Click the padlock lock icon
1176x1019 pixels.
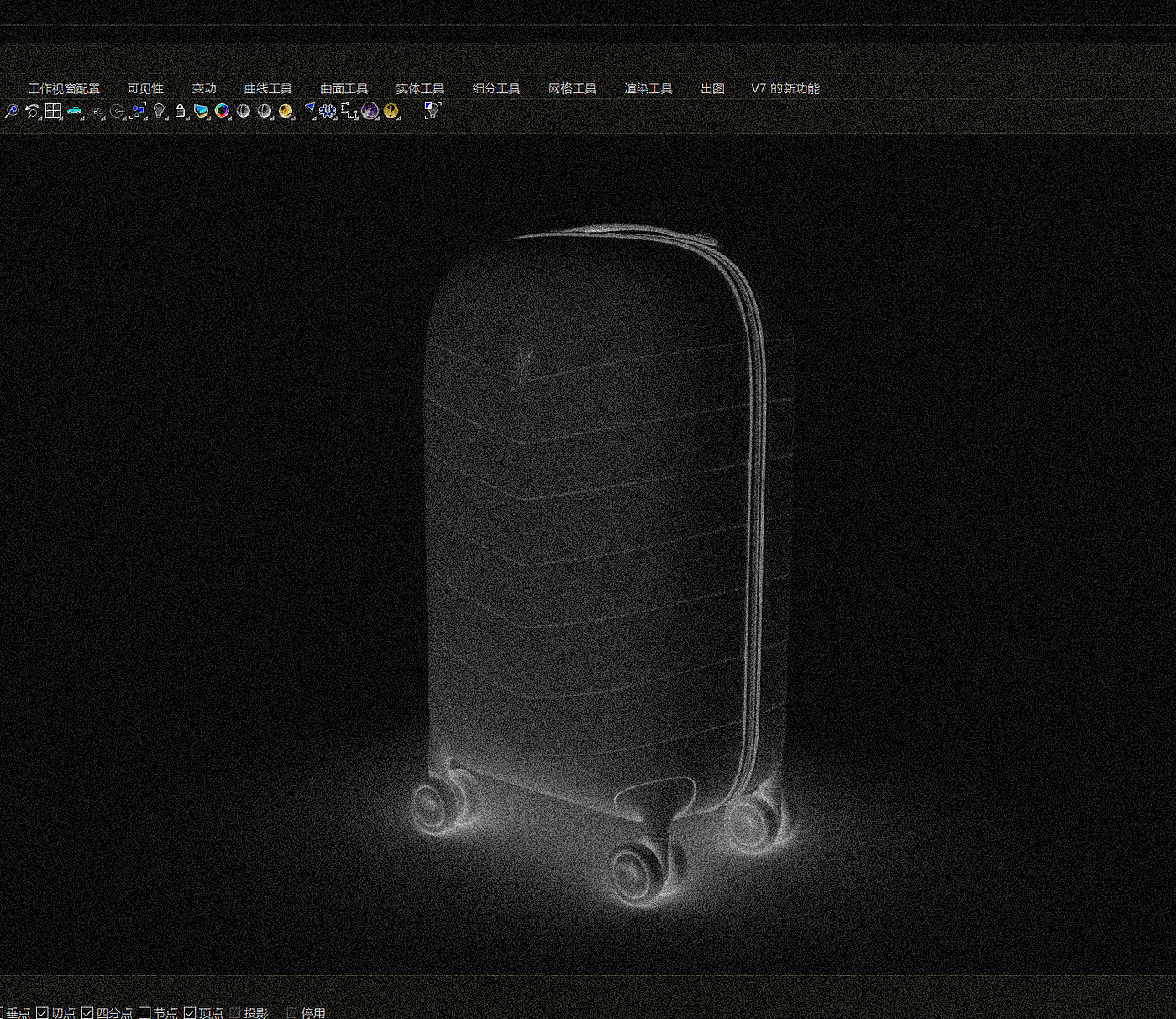(180, 111)
